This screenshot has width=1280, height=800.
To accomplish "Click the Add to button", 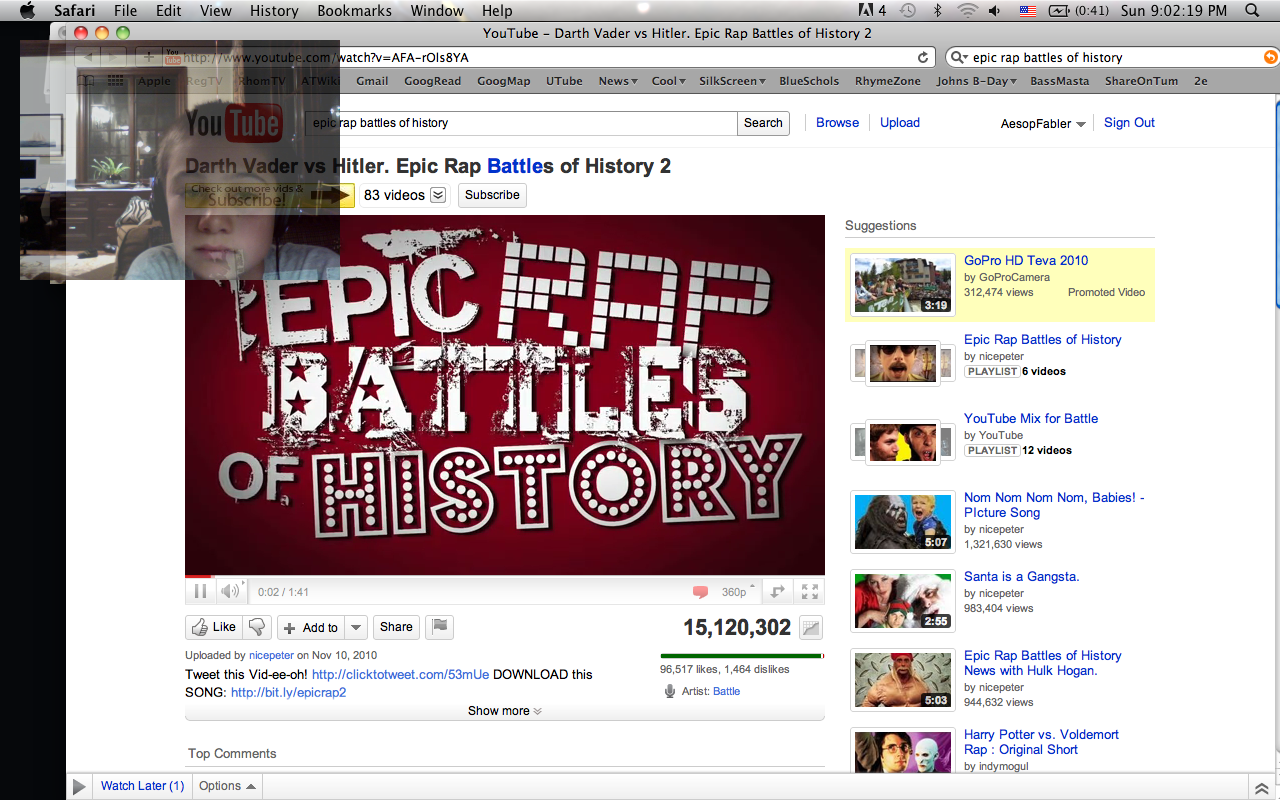I will click(x=311, y=627).
